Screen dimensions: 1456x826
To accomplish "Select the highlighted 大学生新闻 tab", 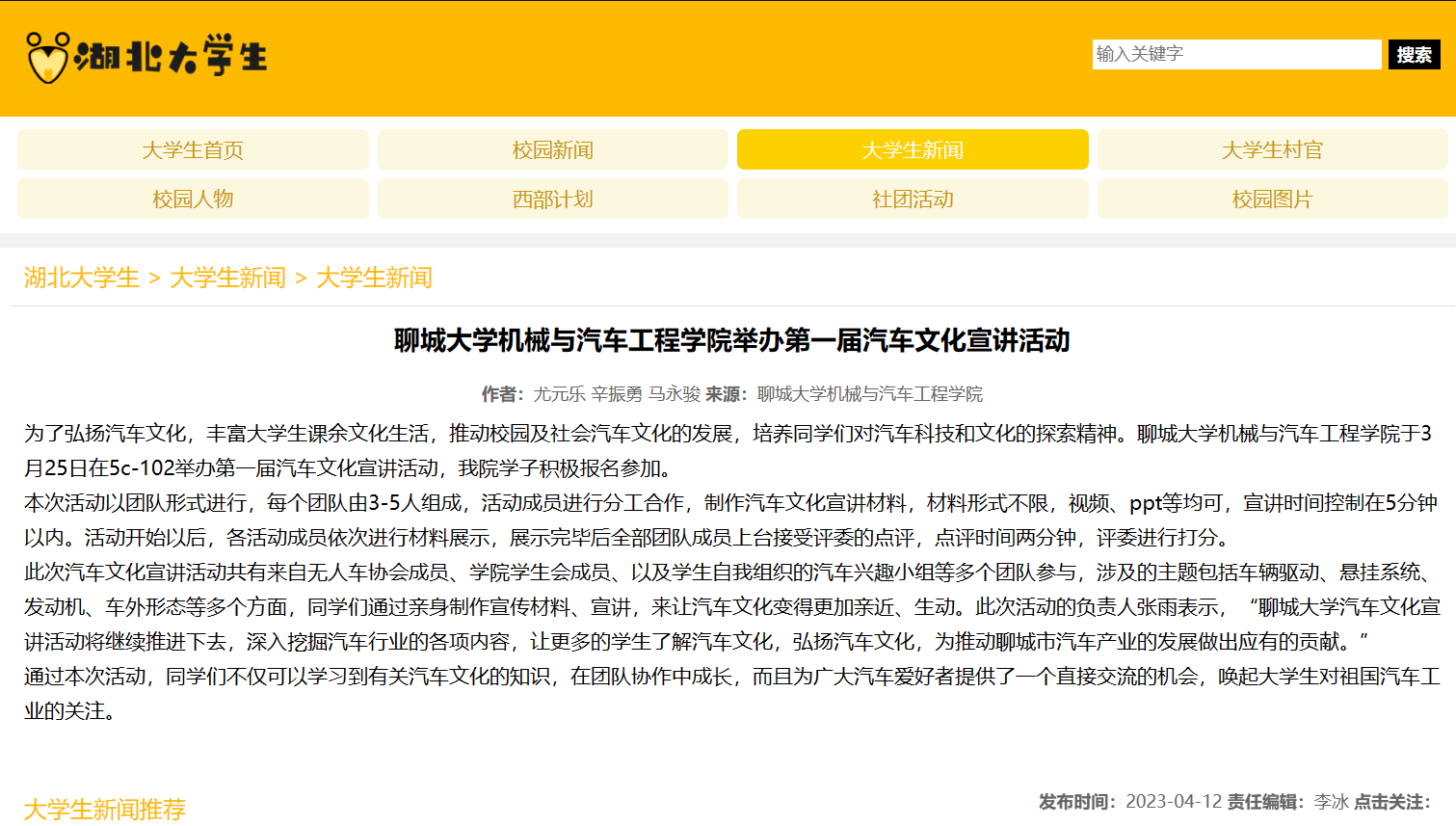I will [912, 150].
